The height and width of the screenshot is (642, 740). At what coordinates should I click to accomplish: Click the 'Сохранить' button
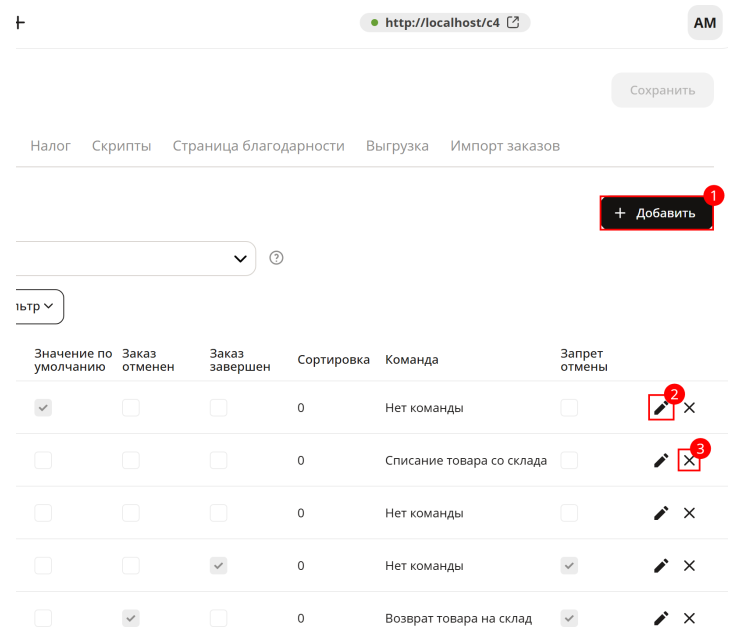(662, 90)
